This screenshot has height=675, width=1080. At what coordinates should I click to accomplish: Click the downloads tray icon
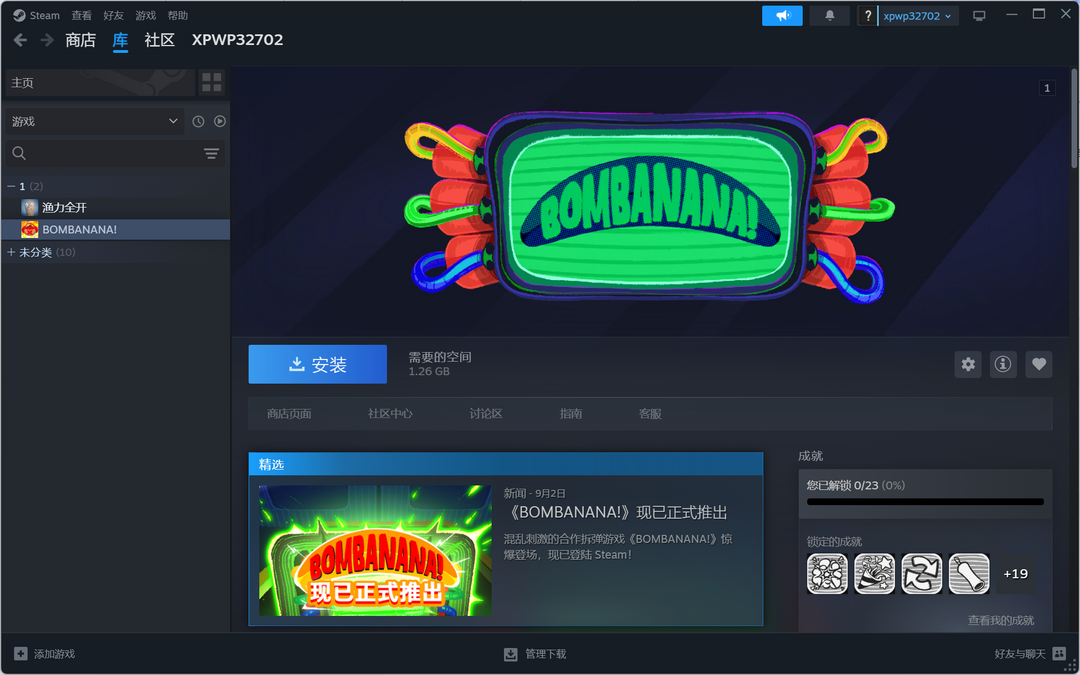point(510,654)
